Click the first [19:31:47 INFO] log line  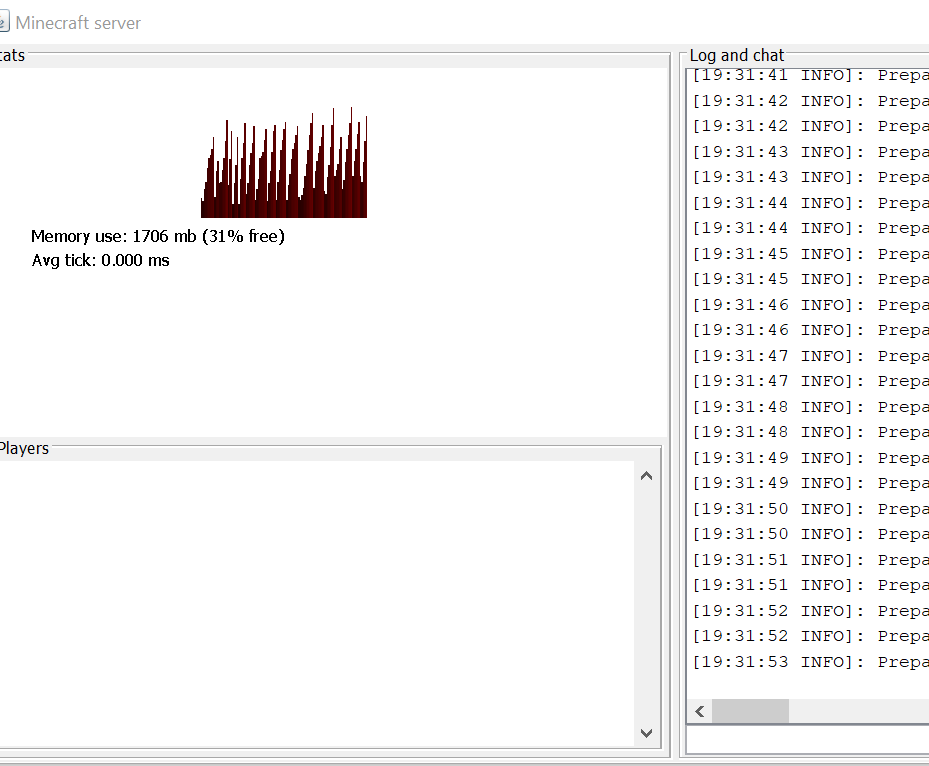pos(811,356)
